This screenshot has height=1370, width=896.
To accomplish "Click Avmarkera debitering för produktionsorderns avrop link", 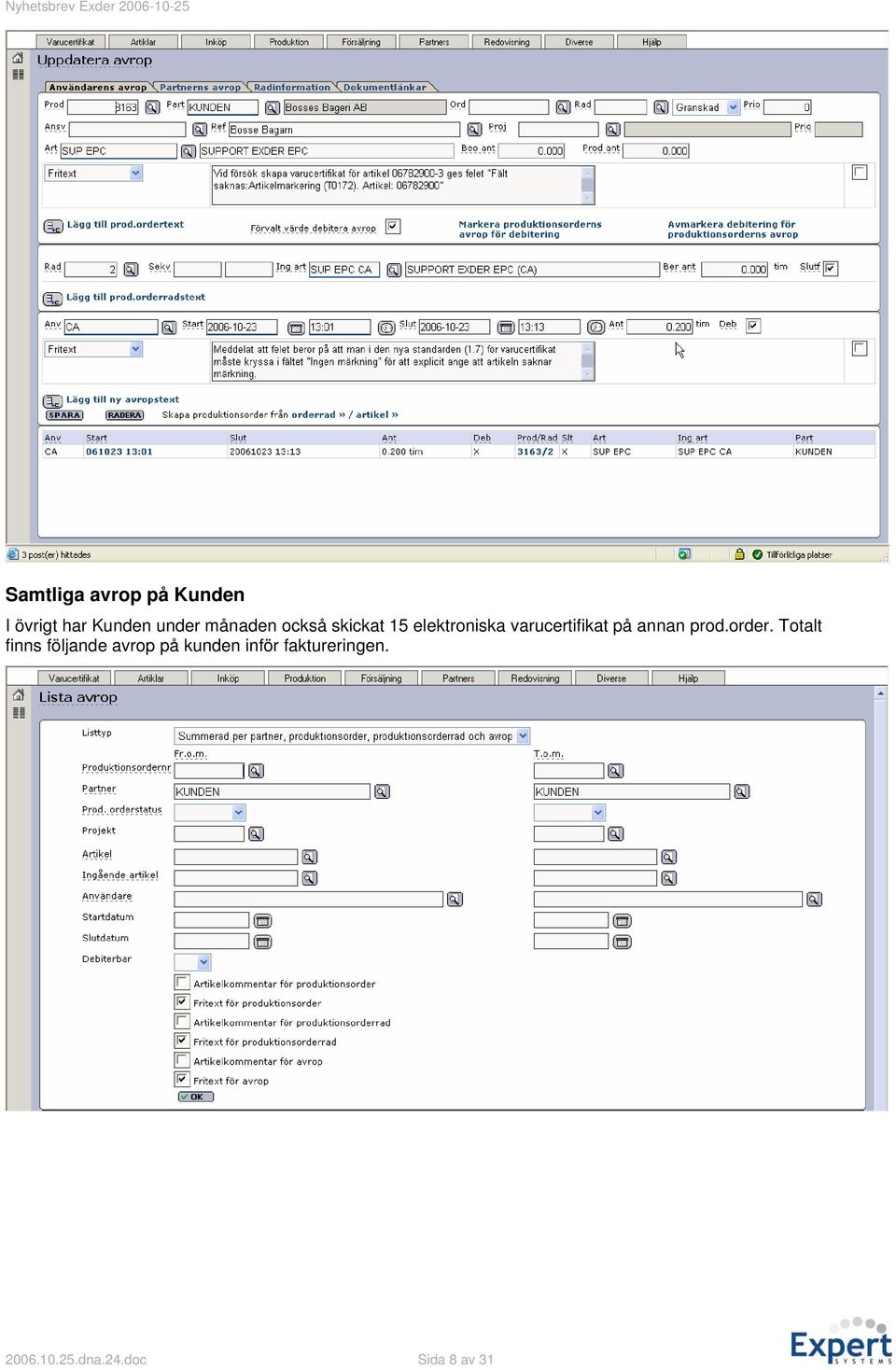I will [733, 230].
